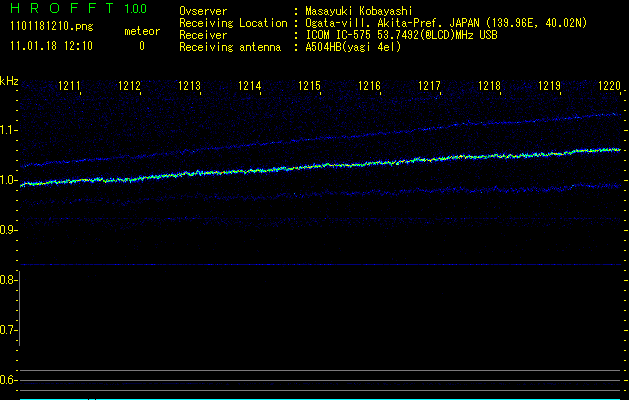Click the 0.8 kHz frequency label
The width and height of the screenshot is (629, 400).
coord(9,280)
